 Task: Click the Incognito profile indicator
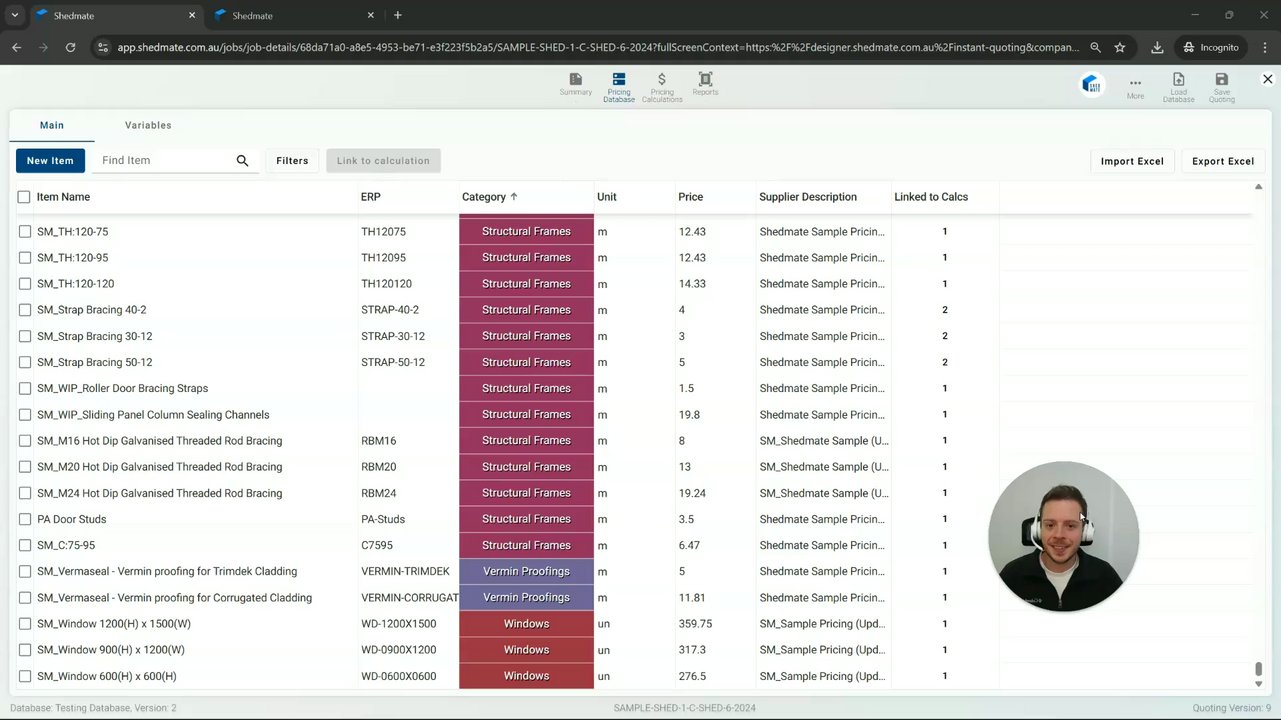click(x=1211, y=47)
